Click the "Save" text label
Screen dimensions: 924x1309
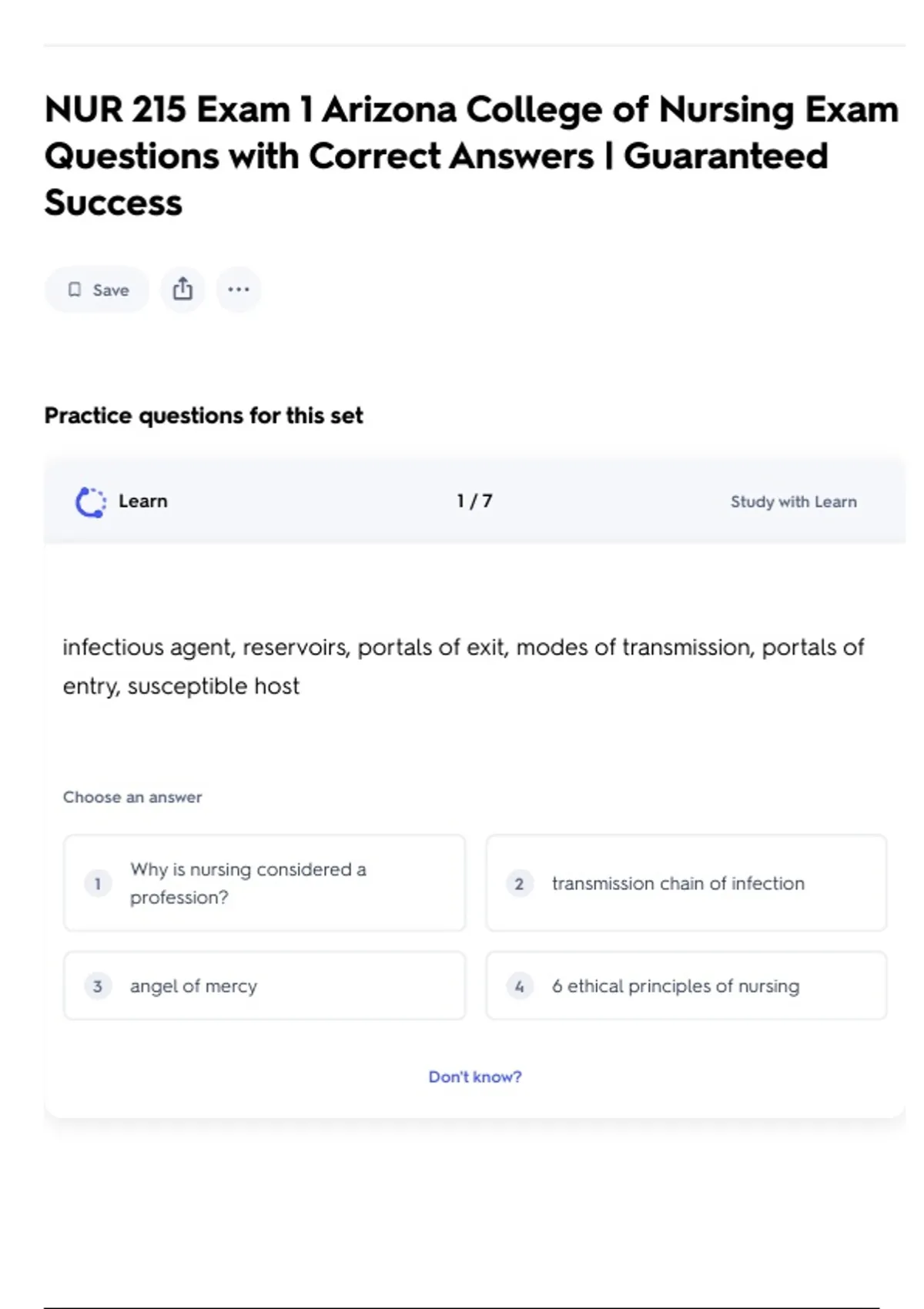(x=111, y=290)
